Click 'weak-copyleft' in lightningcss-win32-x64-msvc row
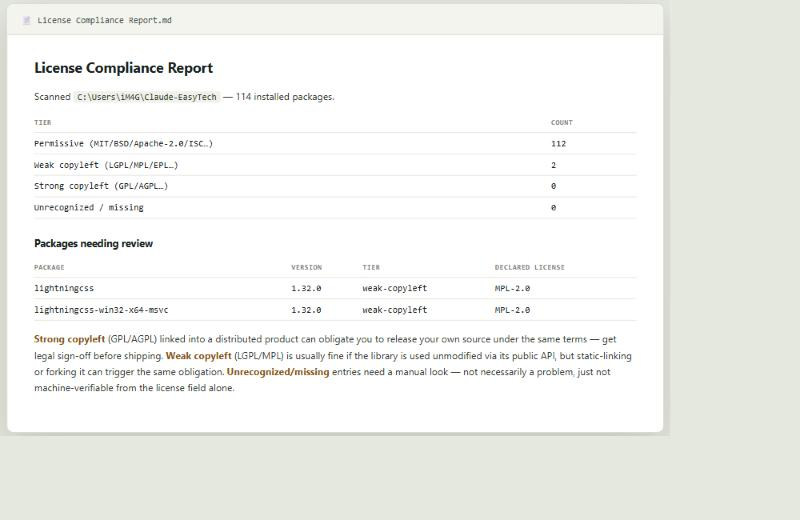Viewport: 800px width, 520px height. point(395,310)
